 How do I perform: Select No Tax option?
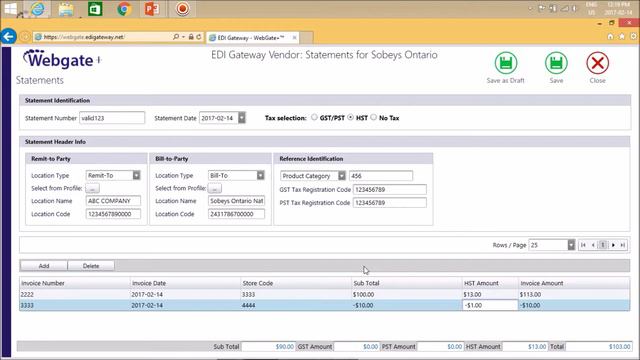[373, 117]
